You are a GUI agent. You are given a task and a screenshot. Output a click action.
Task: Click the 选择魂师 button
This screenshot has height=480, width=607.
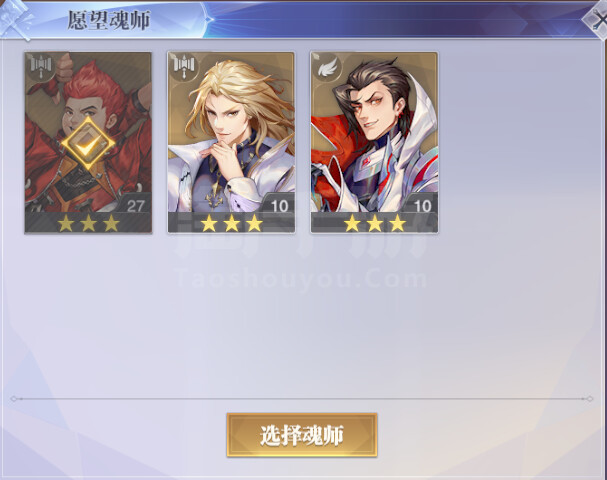click(302, 435)
